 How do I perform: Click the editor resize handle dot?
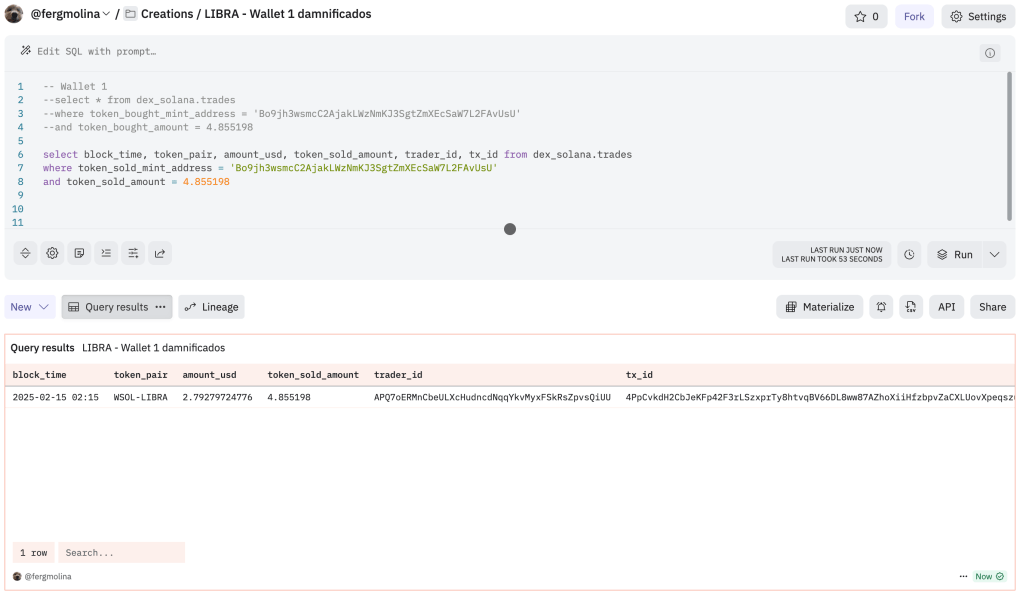510,229
